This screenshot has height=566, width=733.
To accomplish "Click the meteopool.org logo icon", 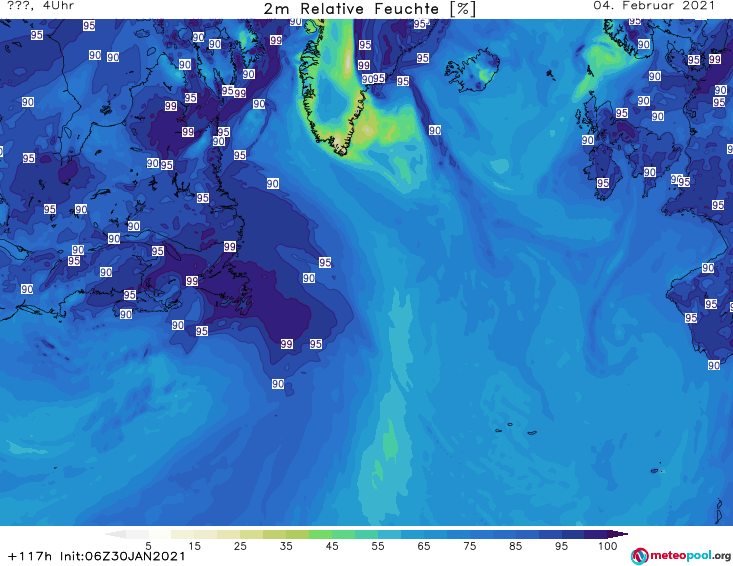I will [x=639, y=556].
